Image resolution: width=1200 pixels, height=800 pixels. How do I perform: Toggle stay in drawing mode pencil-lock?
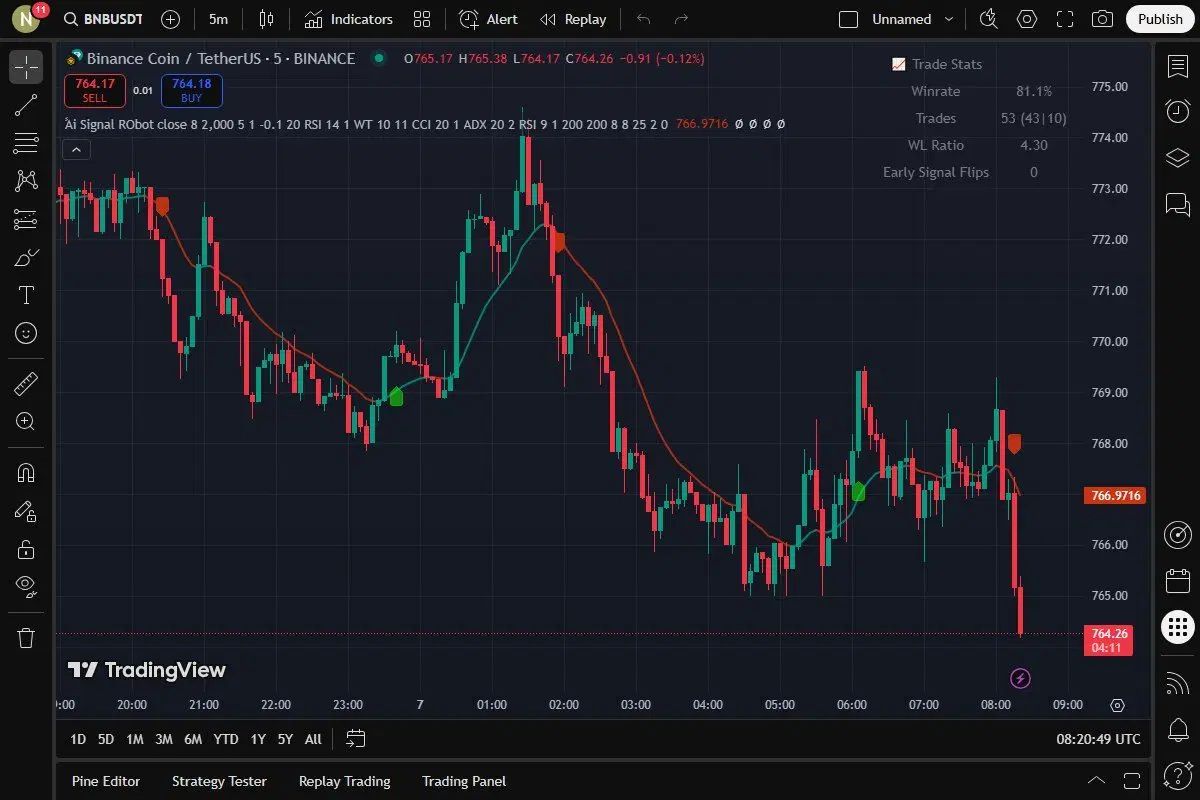[x=26, y=511]
